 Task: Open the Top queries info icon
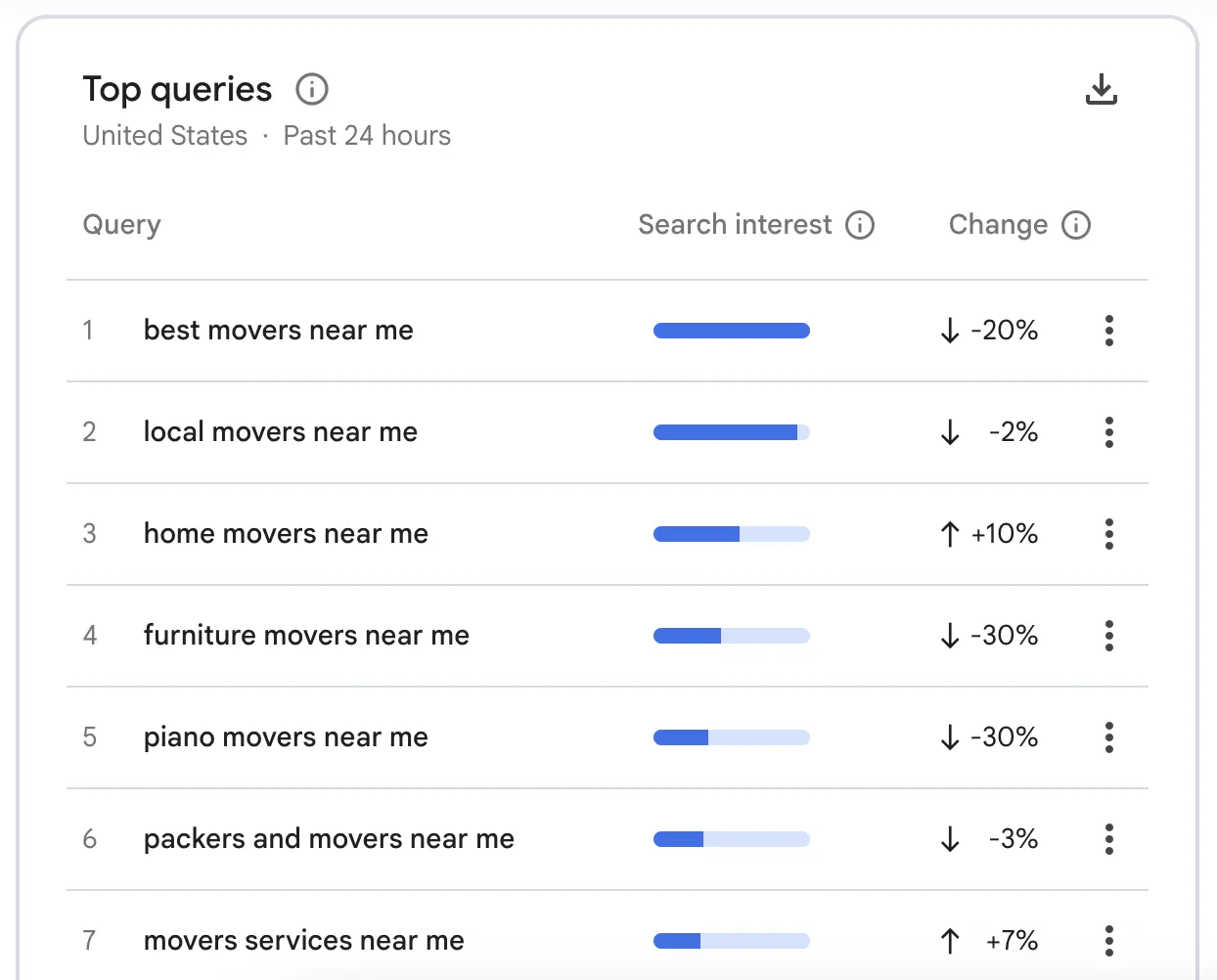point(312,89)
